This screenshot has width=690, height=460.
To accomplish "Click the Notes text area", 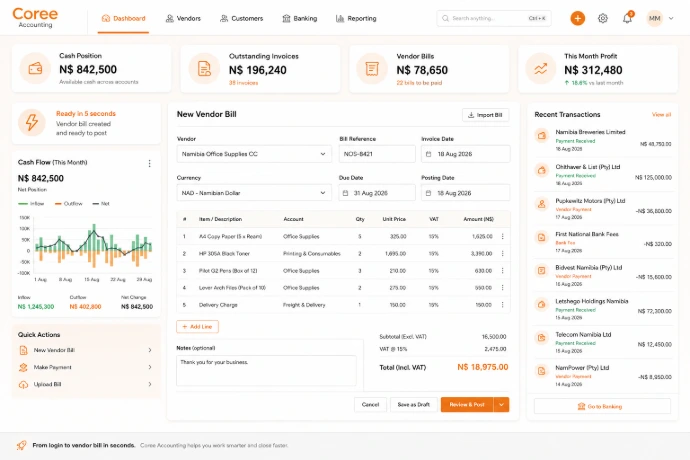I will pyautogui.click(x=266, y=371).
